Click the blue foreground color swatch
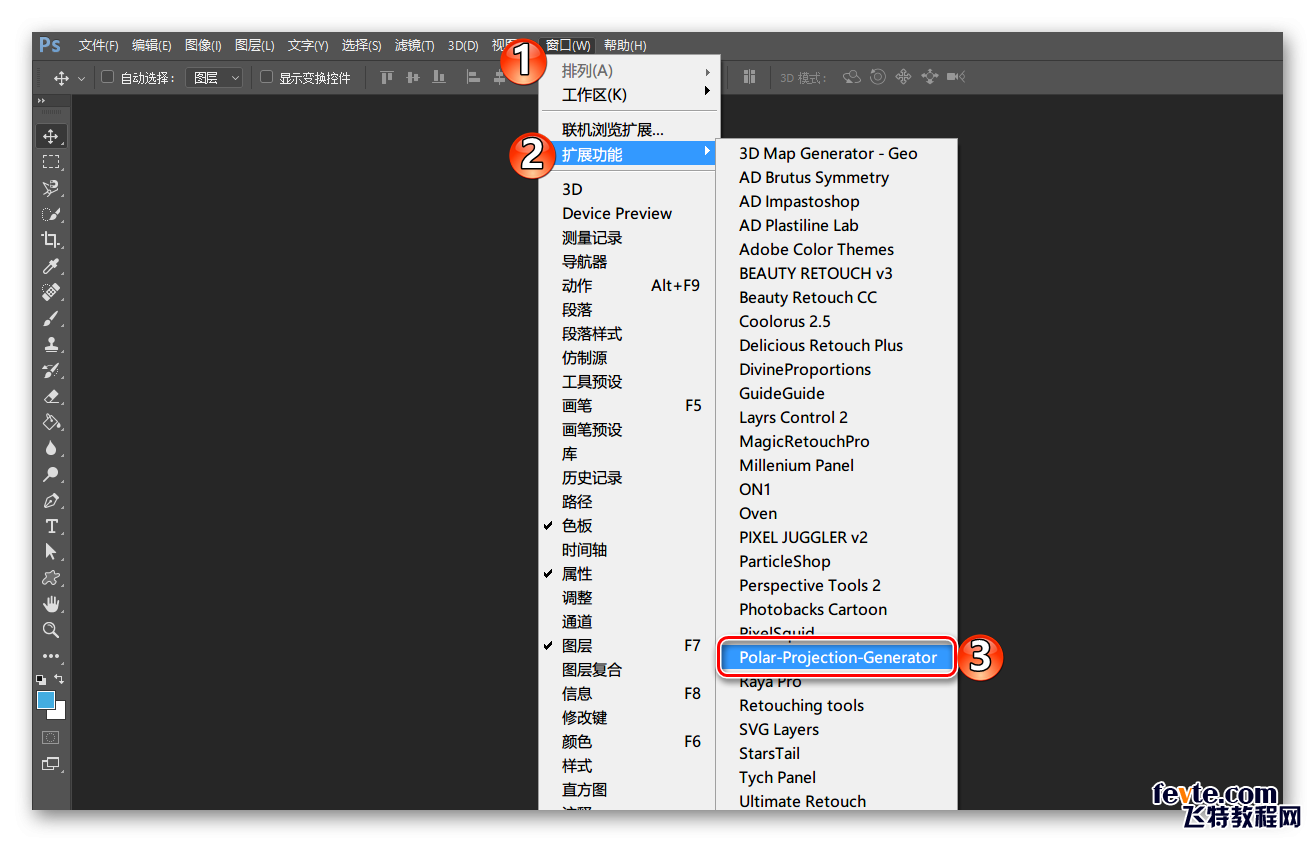Image resolution: width=1315 pixels, height=842 pixels. [46, 700]
